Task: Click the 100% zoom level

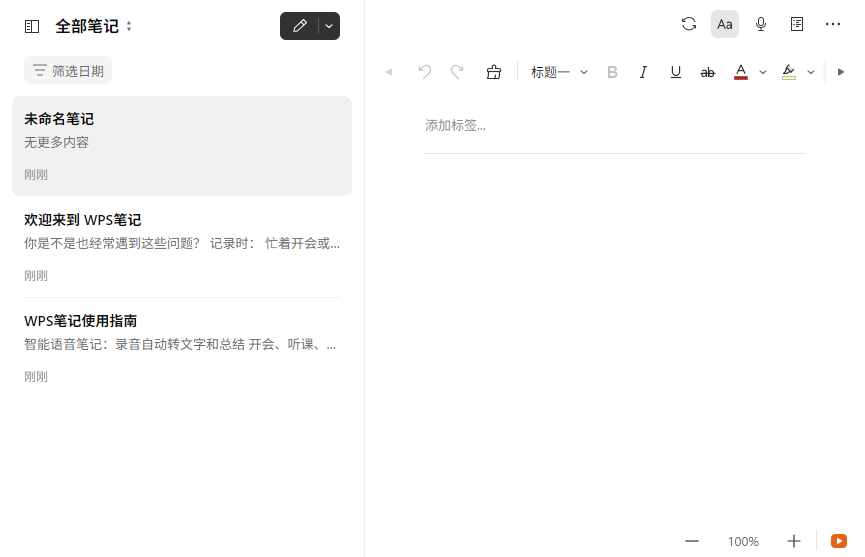Action: [x=743, y=542]
